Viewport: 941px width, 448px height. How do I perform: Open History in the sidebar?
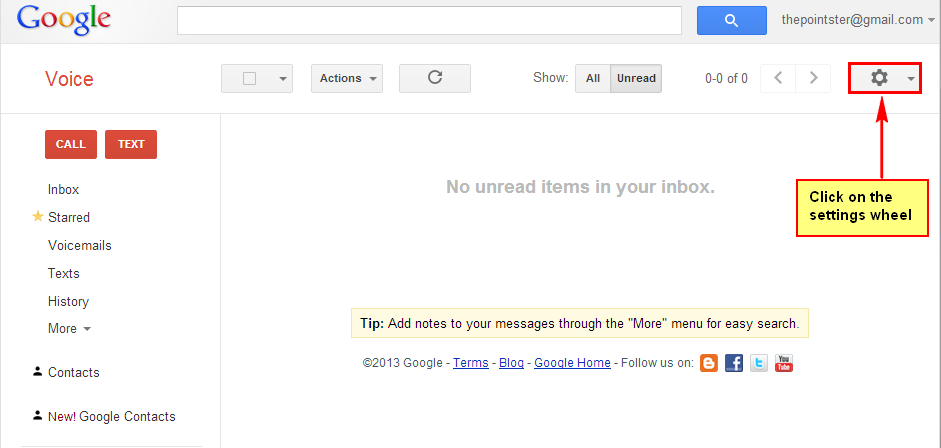click(68, 301)
